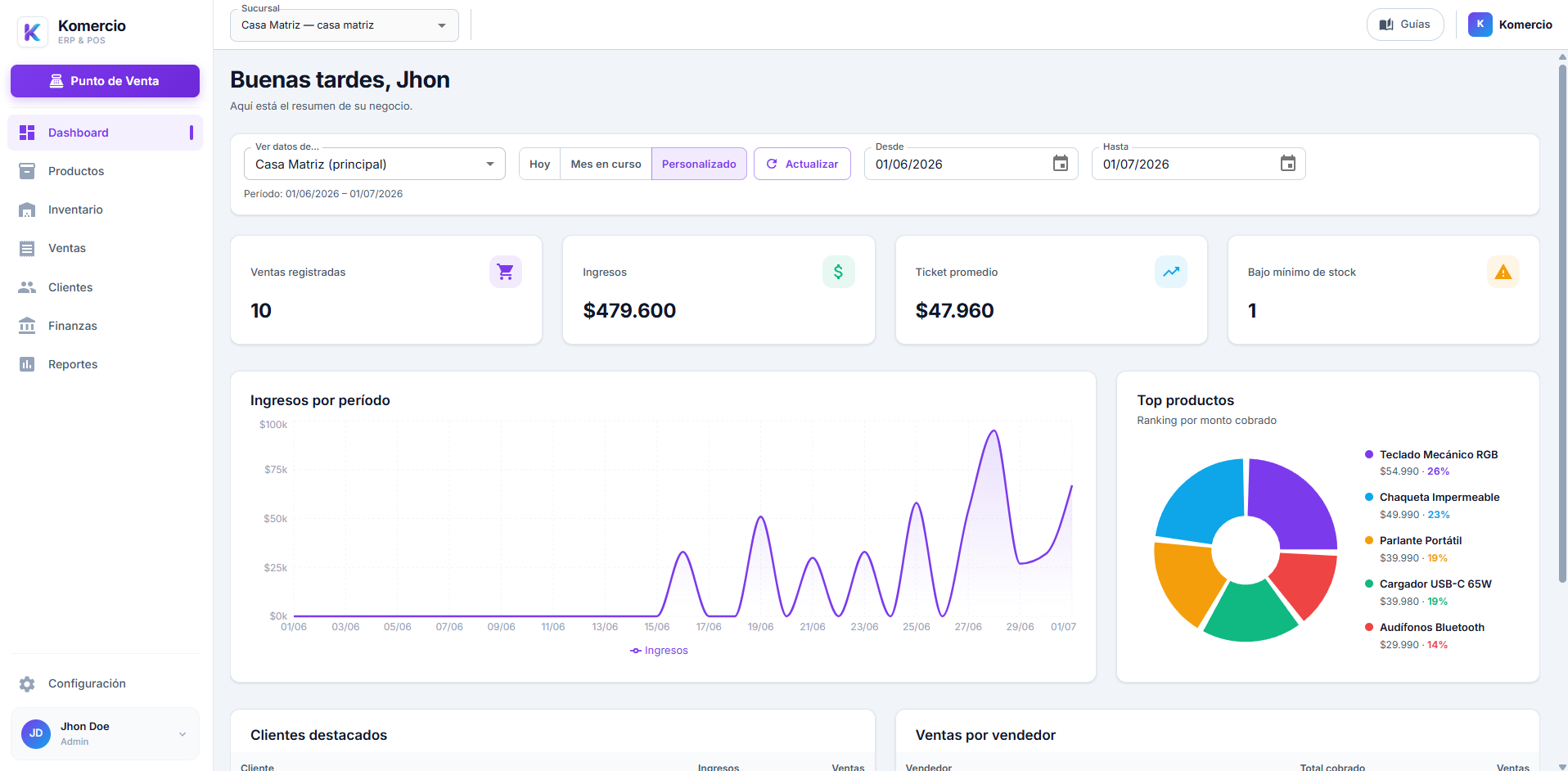Click the Inventario warehouse icon
This screenshot has height=771, width=1568.
[x=27, y=210]
